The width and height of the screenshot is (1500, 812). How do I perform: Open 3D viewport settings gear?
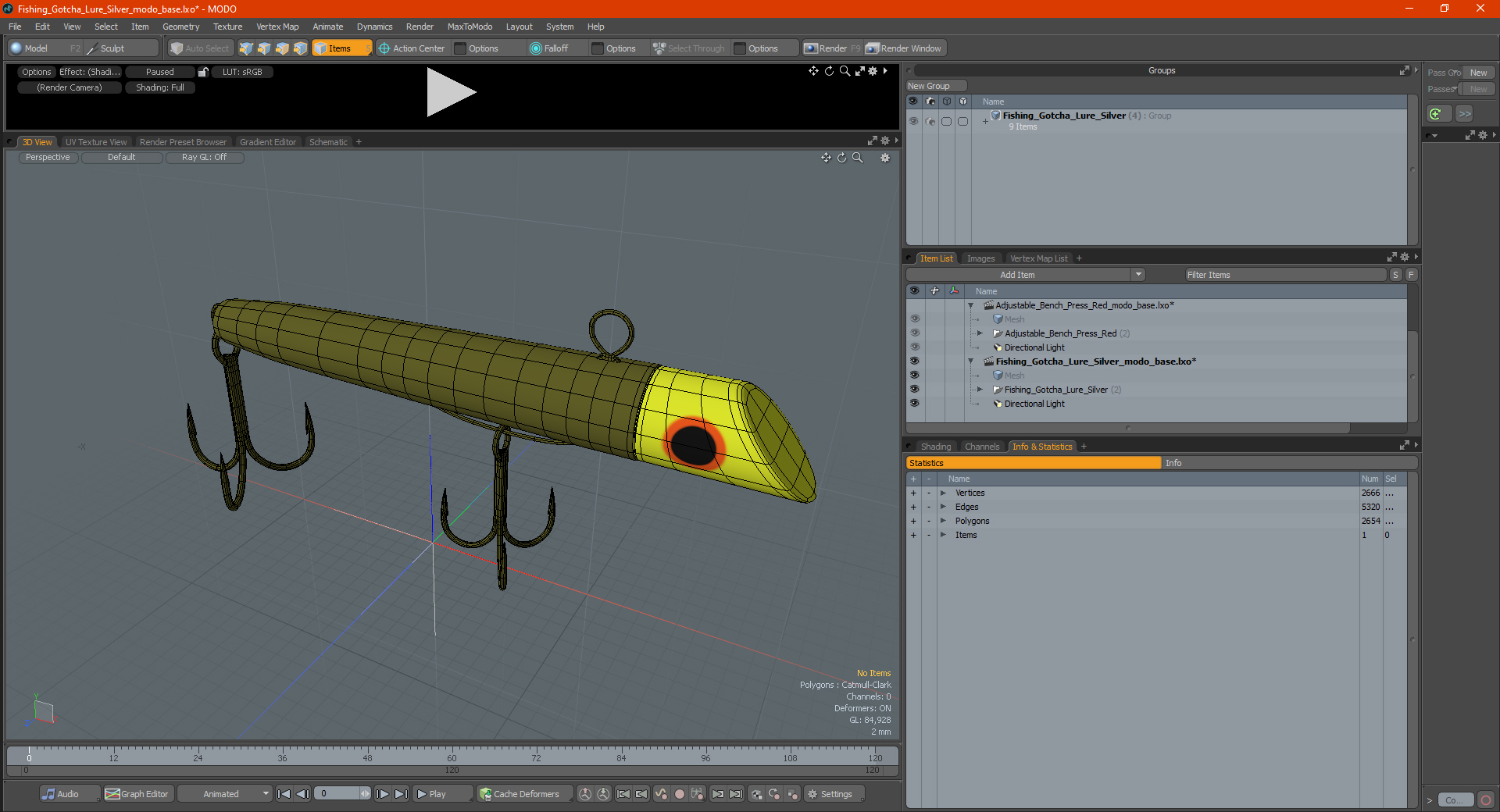[x=885, y=158]
